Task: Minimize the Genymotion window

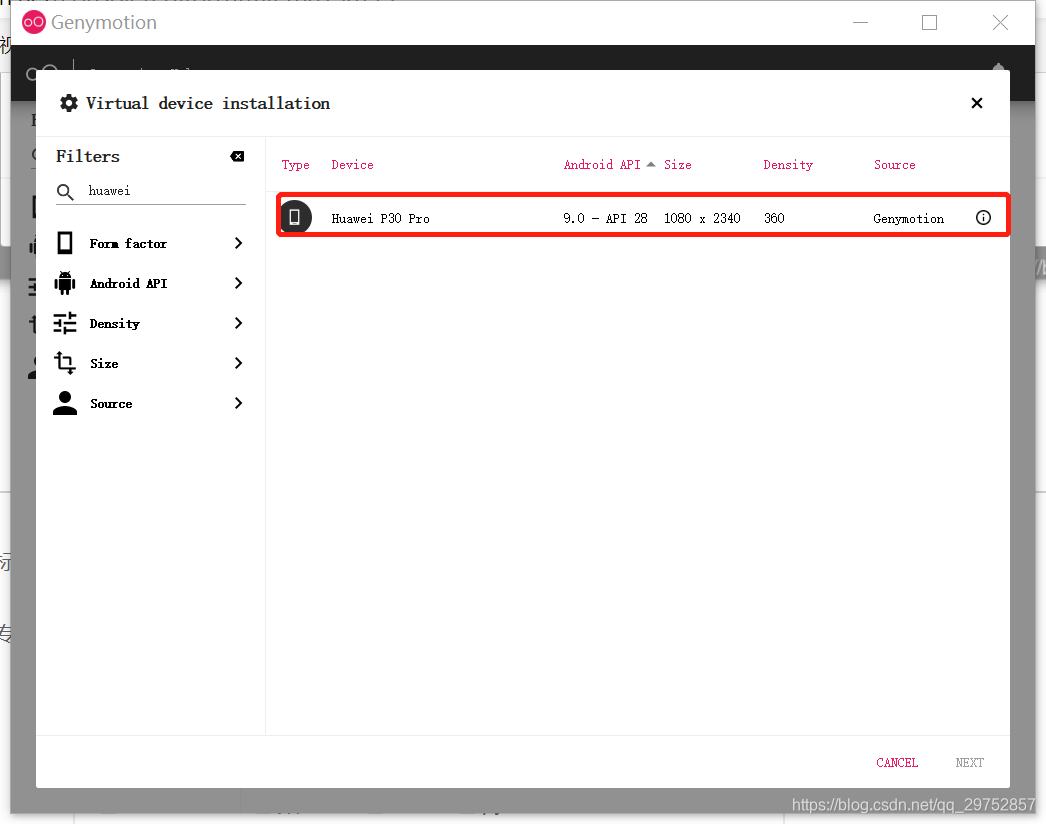Action: (x=861, y=23)
